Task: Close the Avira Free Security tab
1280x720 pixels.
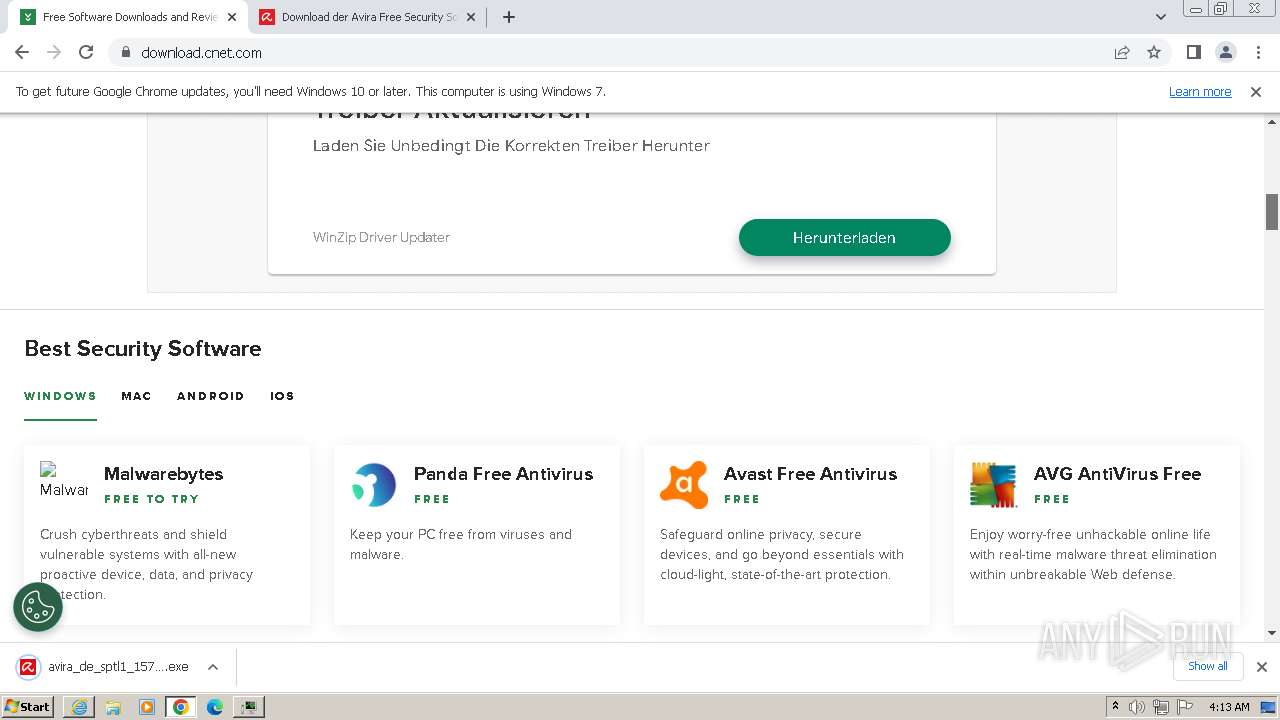Action: (471, 17)
